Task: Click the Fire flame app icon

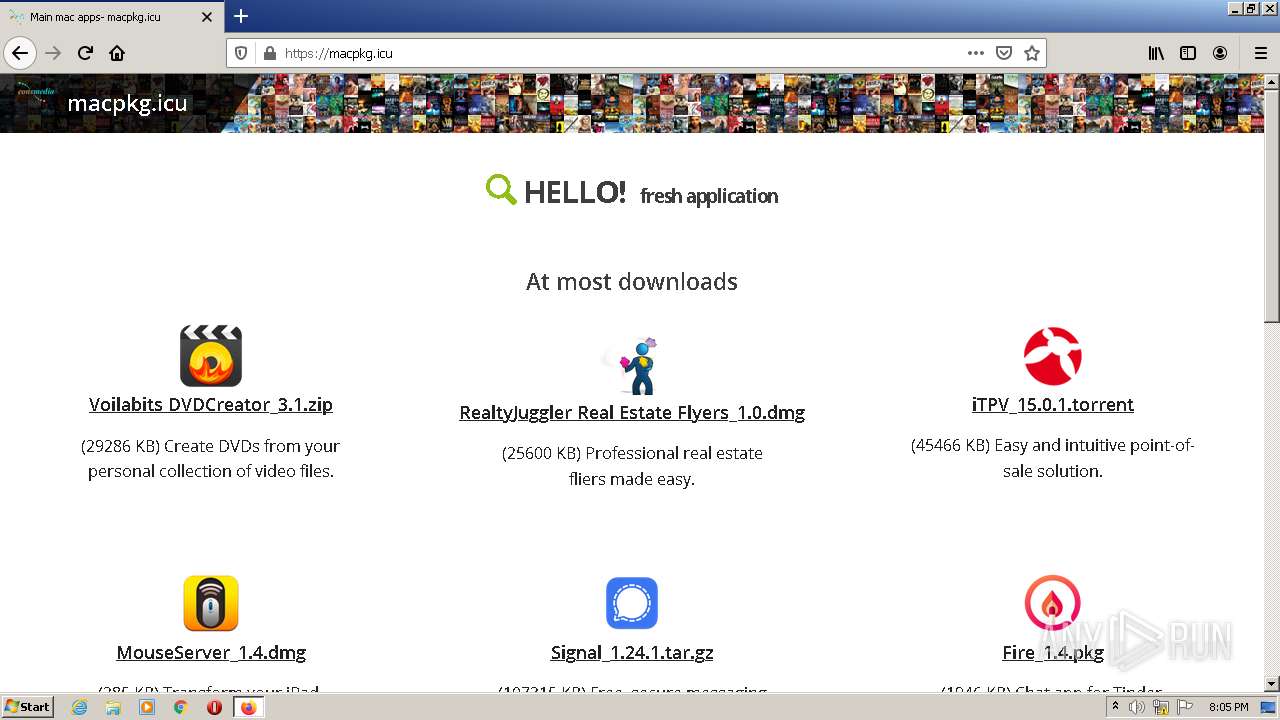Action: coord(1052,603)
